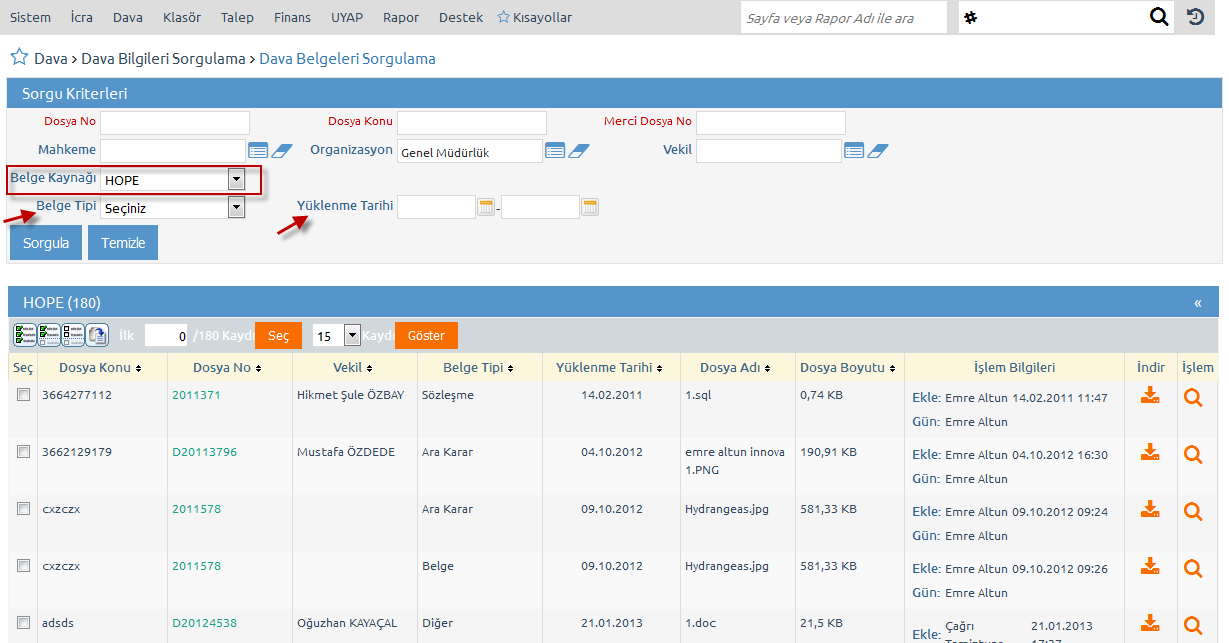Download emre altun innova 1.PNG
This screenshot has height=643, width=1229.
coord(1150,453)
